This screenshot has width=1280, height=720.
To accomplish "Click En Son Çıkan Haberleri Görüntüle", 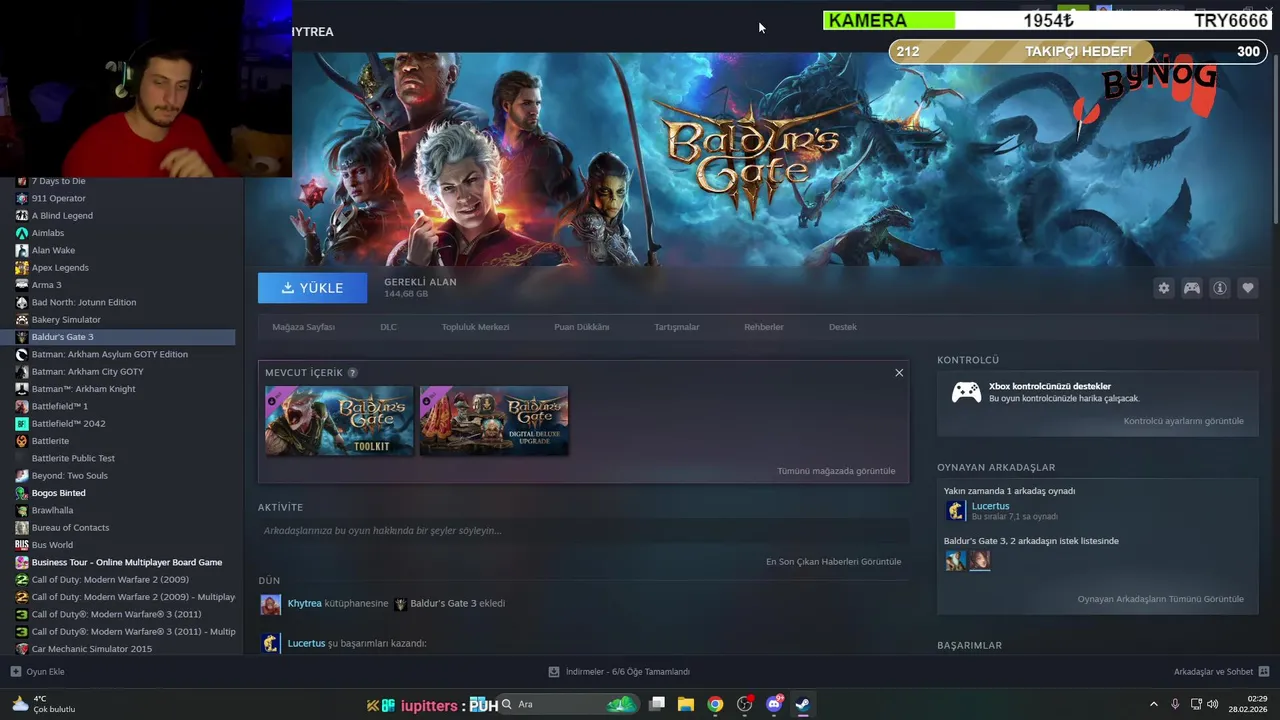I will coord(834,562).
